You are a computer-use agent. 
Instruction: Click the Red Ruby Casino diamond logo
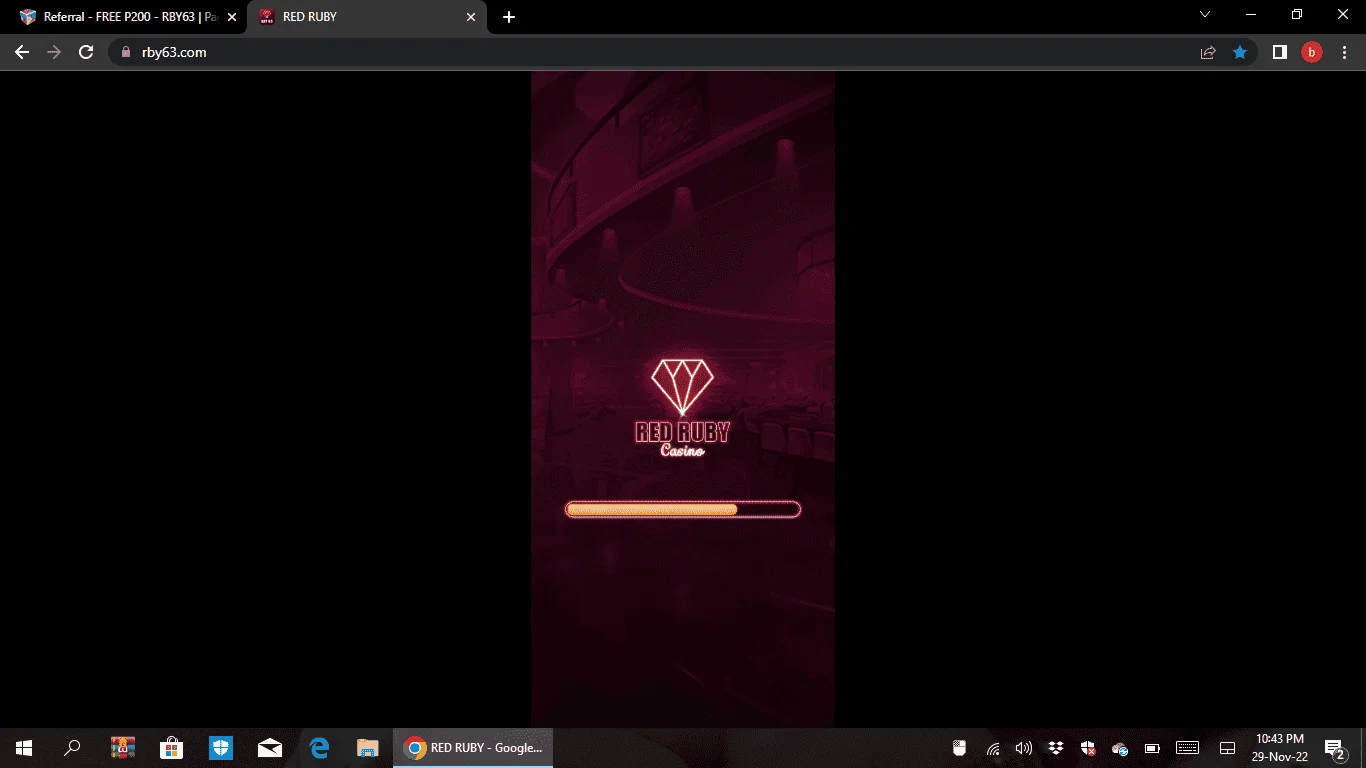pos(683,408)
